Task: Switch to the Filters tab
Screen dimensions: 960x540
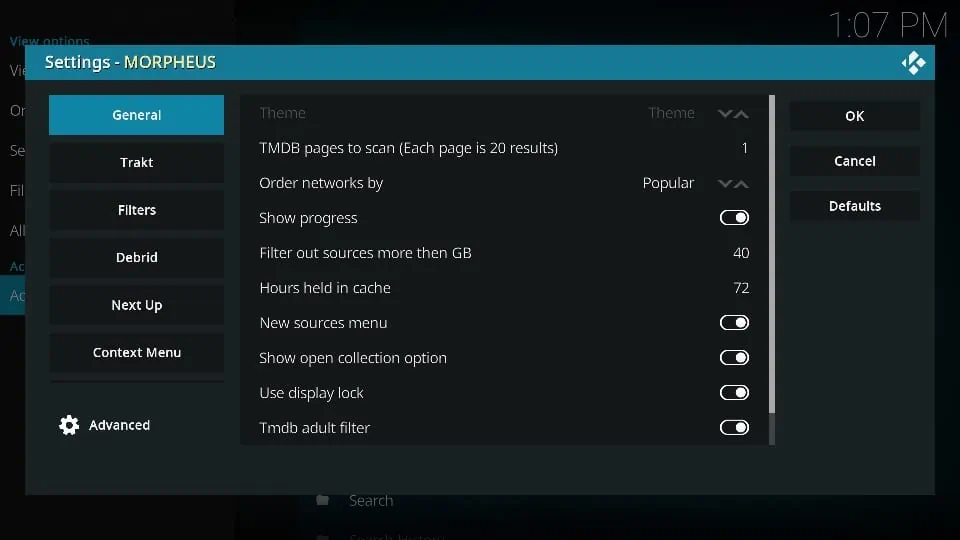Action: tap(137, 210)
